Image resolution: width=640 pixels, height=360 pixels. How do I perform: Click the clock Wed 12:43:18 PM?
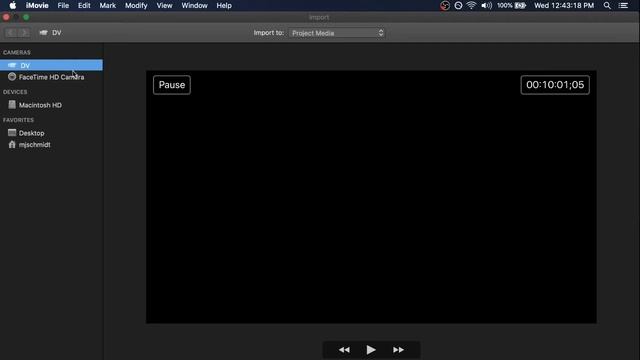point(564,6)
